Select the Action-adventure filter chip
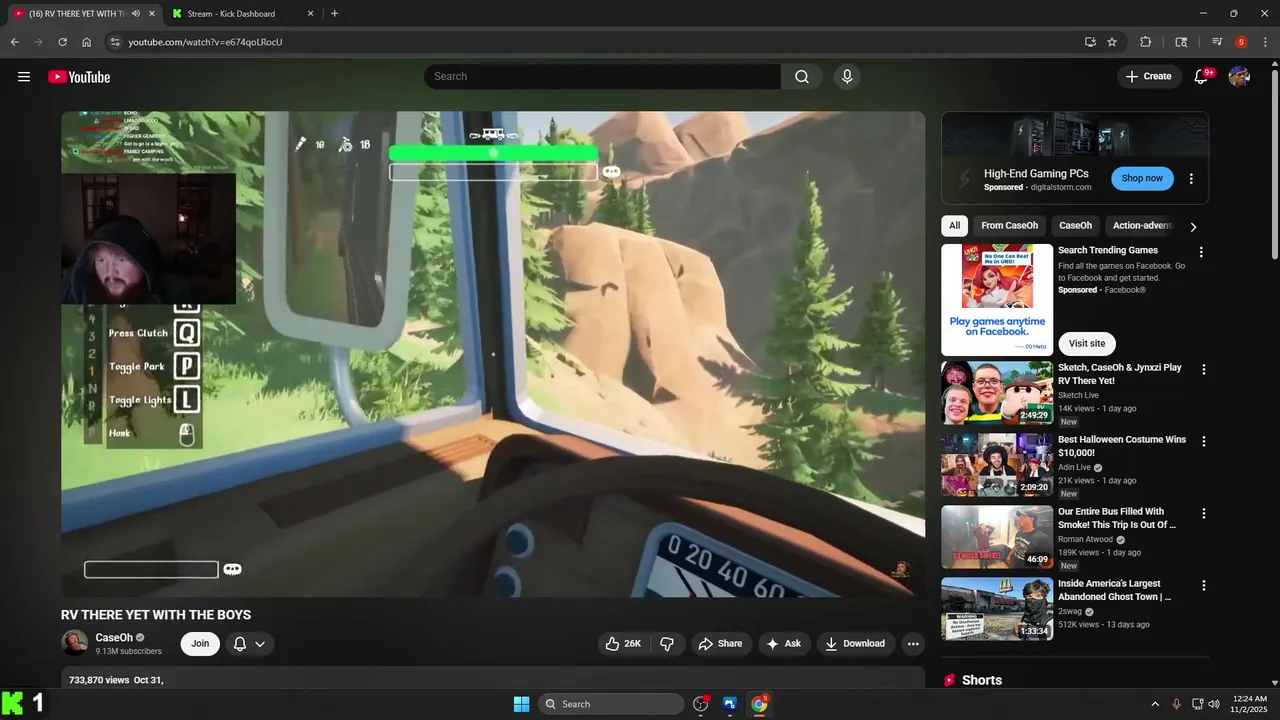Screen dimensions: 1280x720 click(x=1142, y=226)
